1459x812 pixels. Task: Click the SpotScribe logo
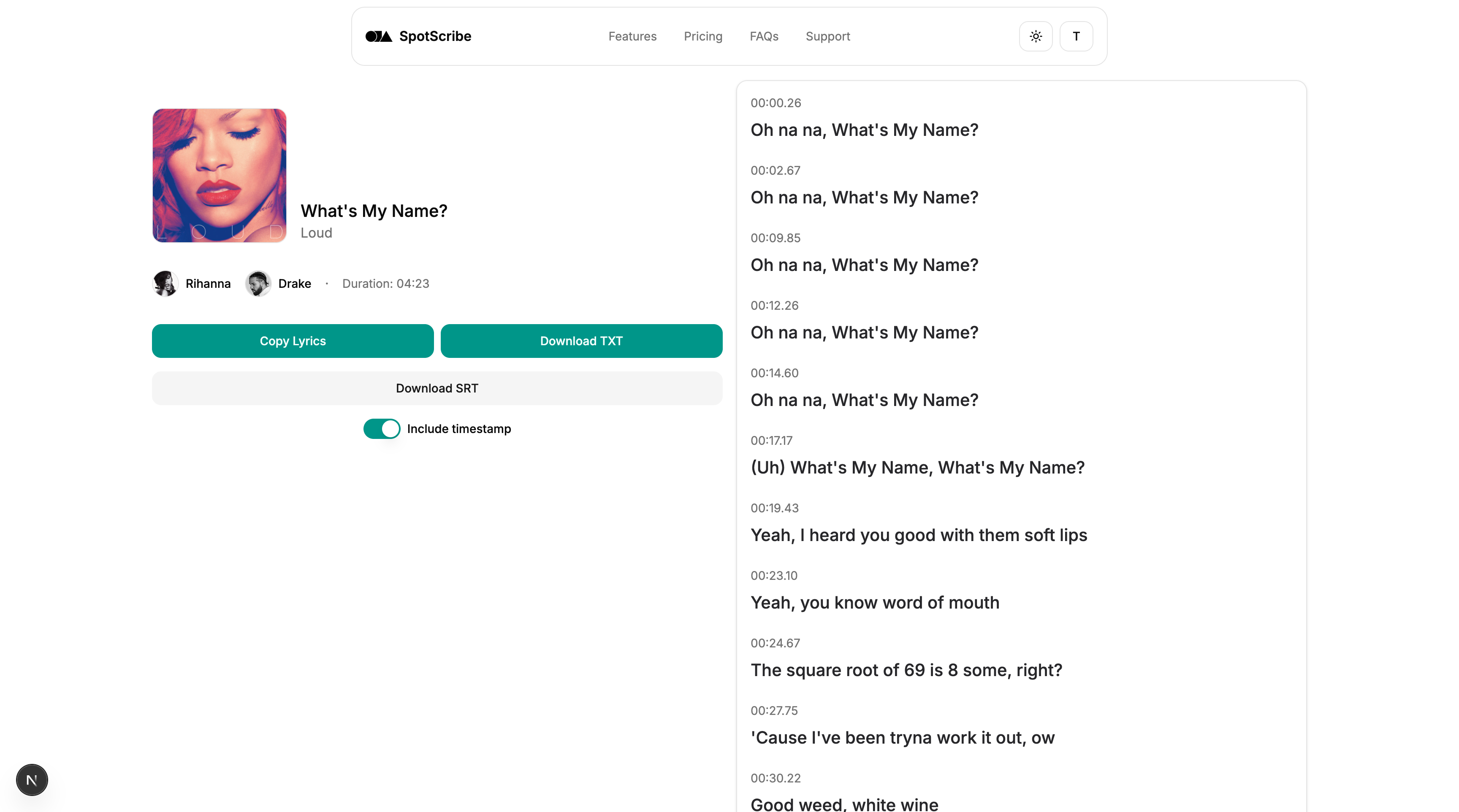(x=418, y=36)
